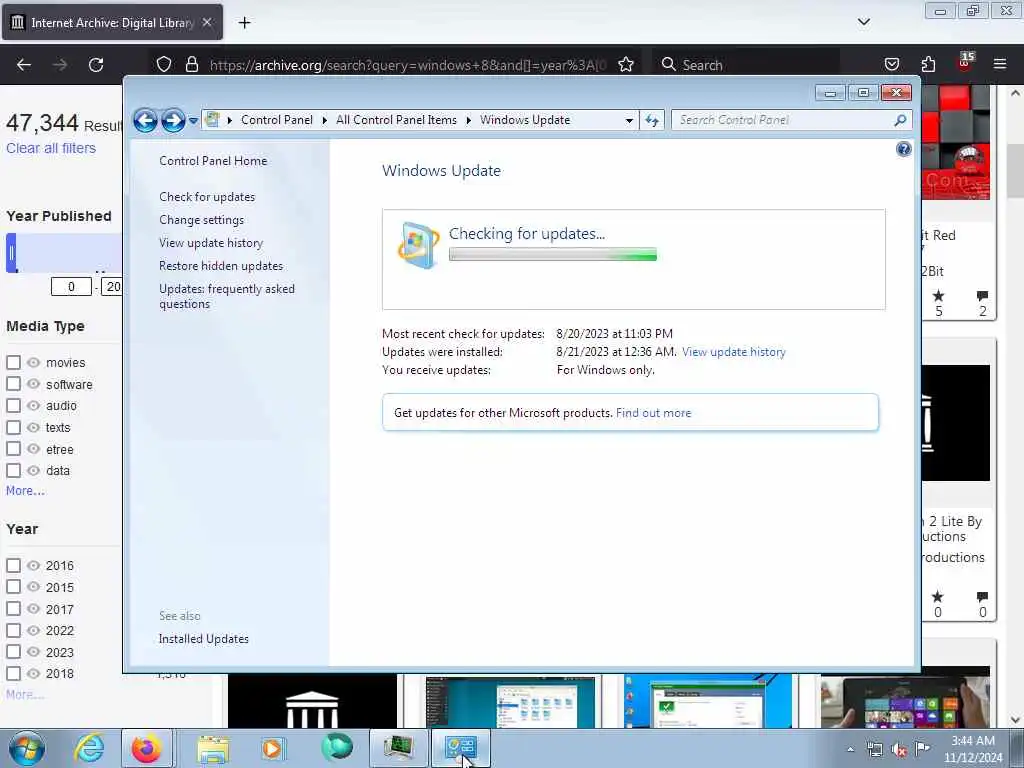Open Updates: frequently asked questions
This screenshot has width=1024, height=768.
pos(227,296)
